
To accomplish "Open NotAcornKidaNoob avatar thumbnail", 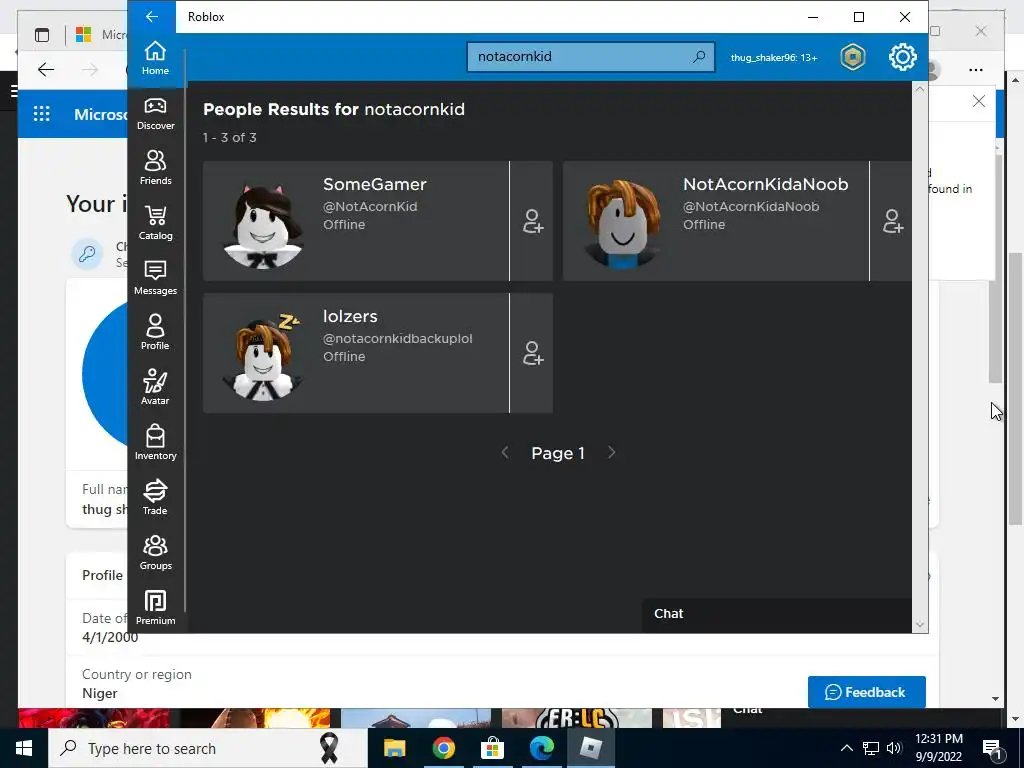I will pyautogui.click(x=622, y=223).
